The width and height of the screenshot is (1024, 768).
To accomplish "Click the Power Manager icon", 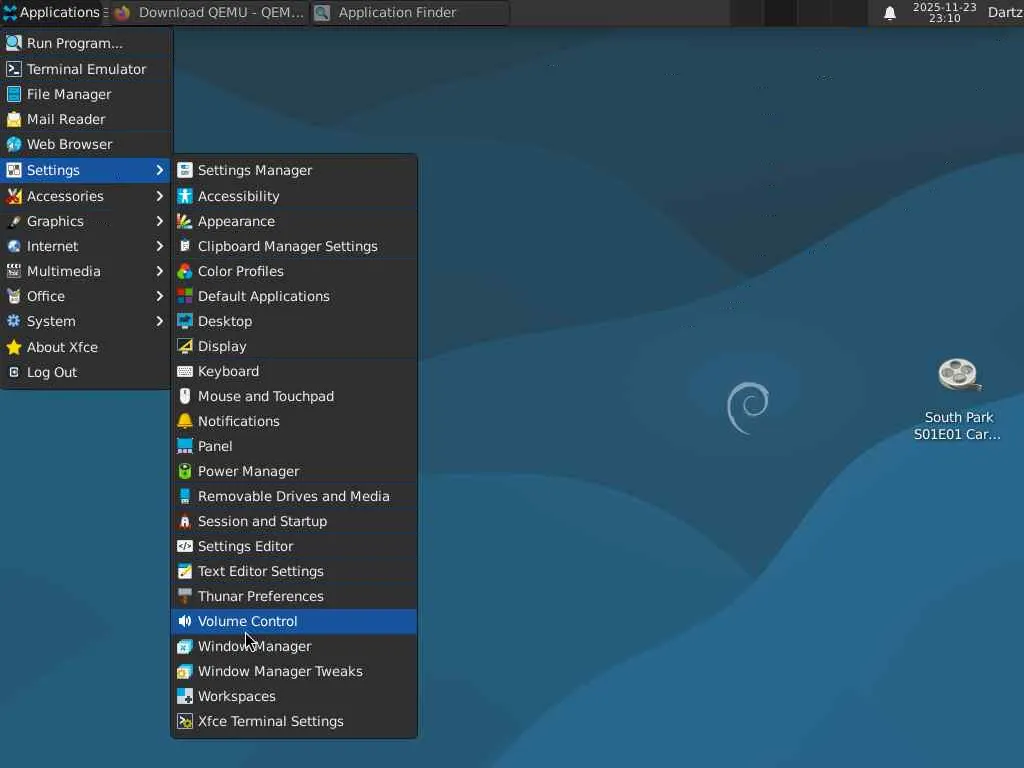I will coord(185,471).
